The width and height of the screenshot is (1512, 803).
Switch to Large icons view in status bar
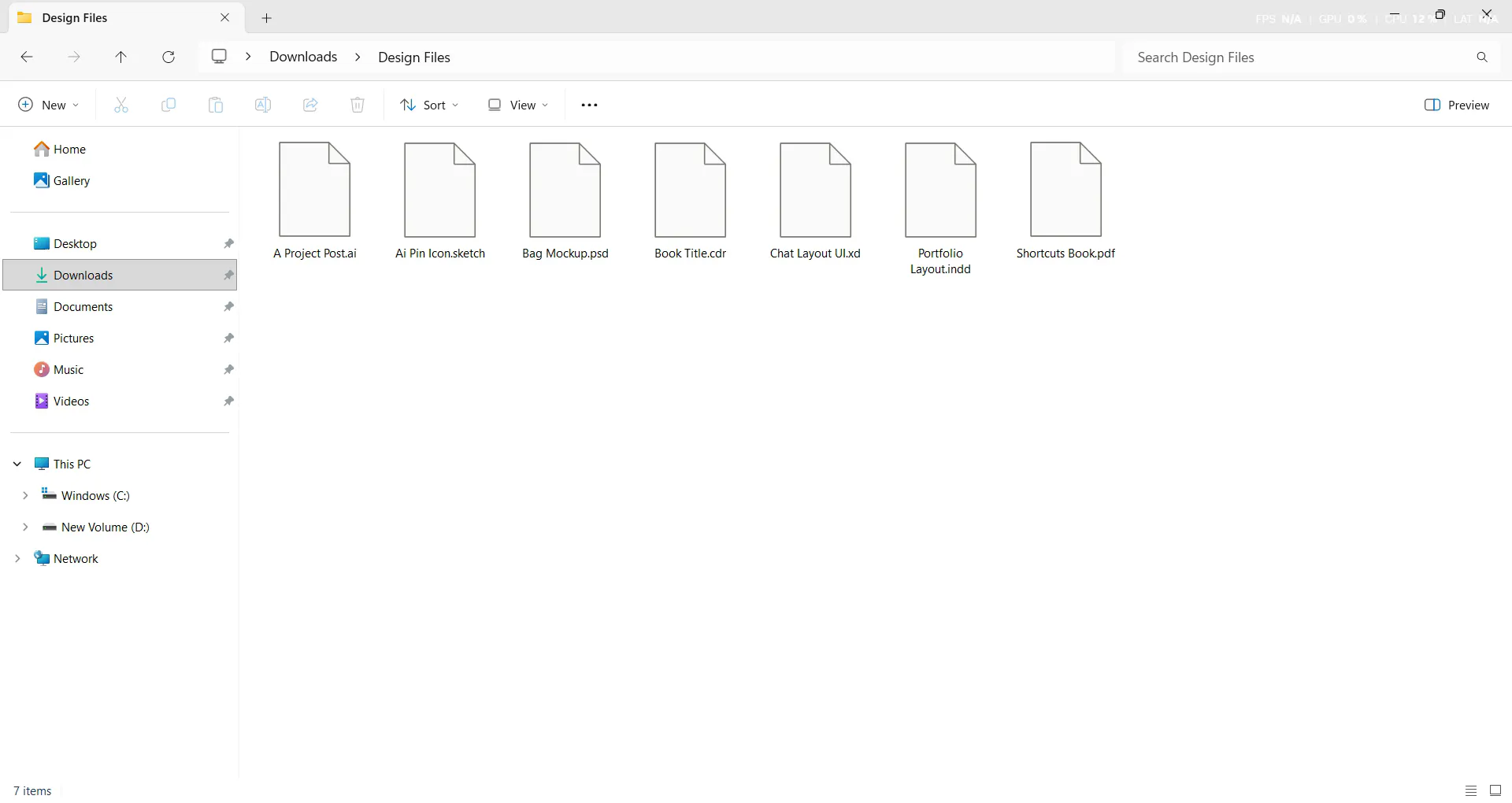[x=1495, y=790]
